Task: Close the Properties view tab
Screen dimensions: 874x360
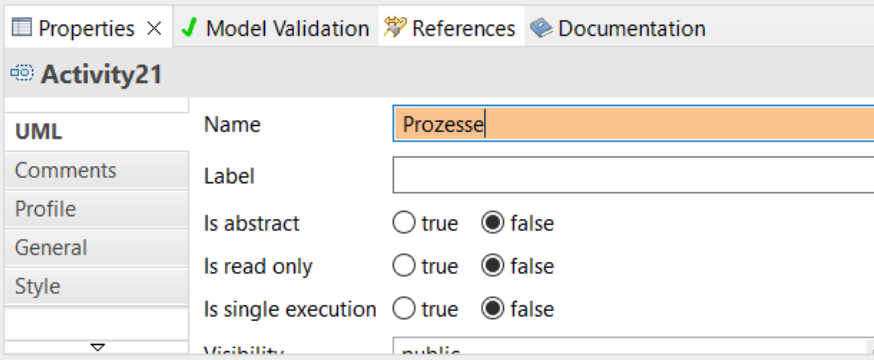Action: coord(154,28)
